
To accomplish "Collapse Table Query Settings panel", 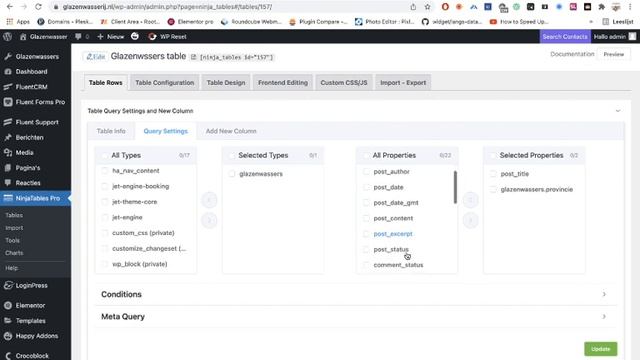I will 618,111.
